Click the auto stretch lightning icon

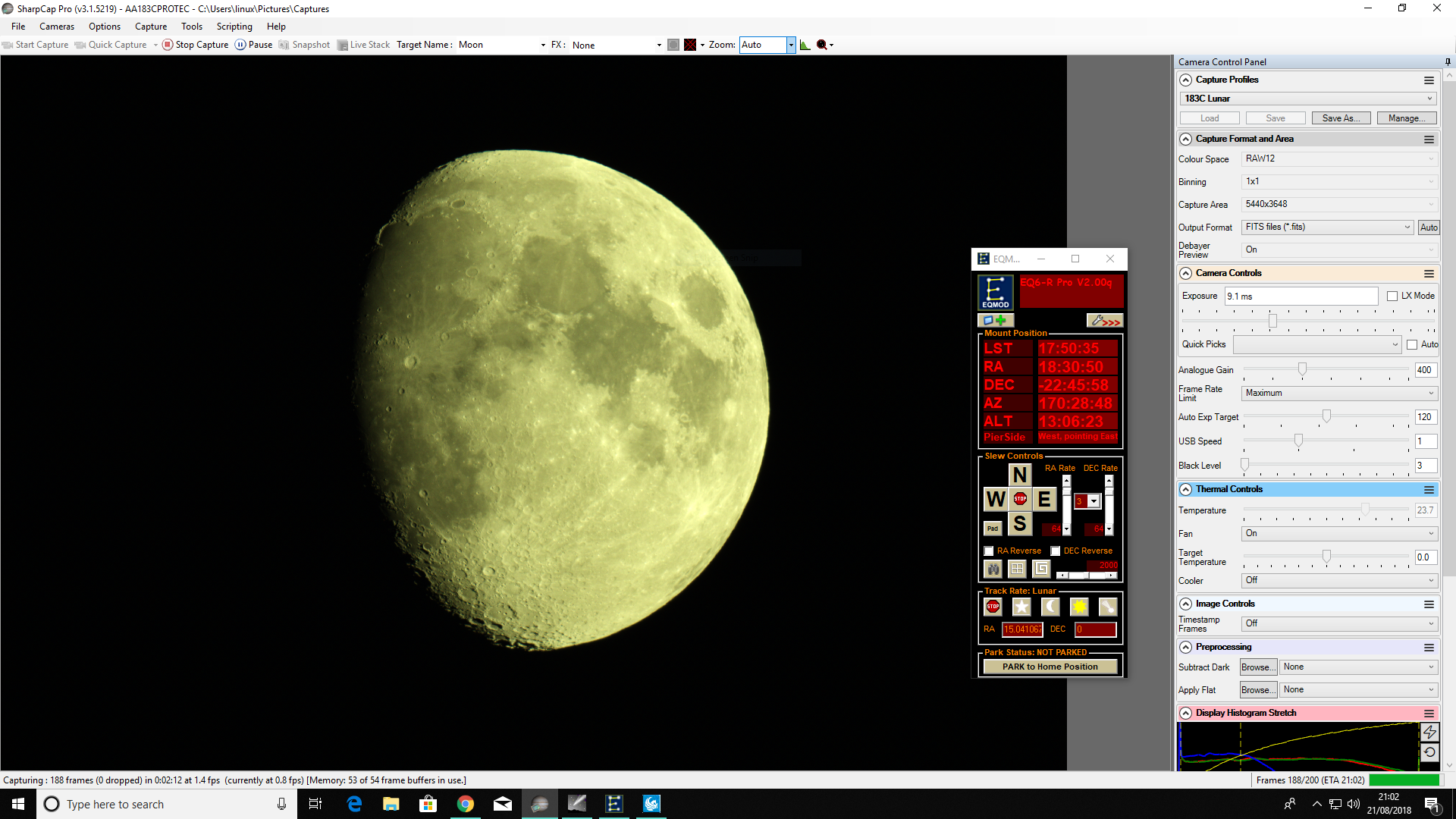pyautogui.click(x=1429, y=732)
